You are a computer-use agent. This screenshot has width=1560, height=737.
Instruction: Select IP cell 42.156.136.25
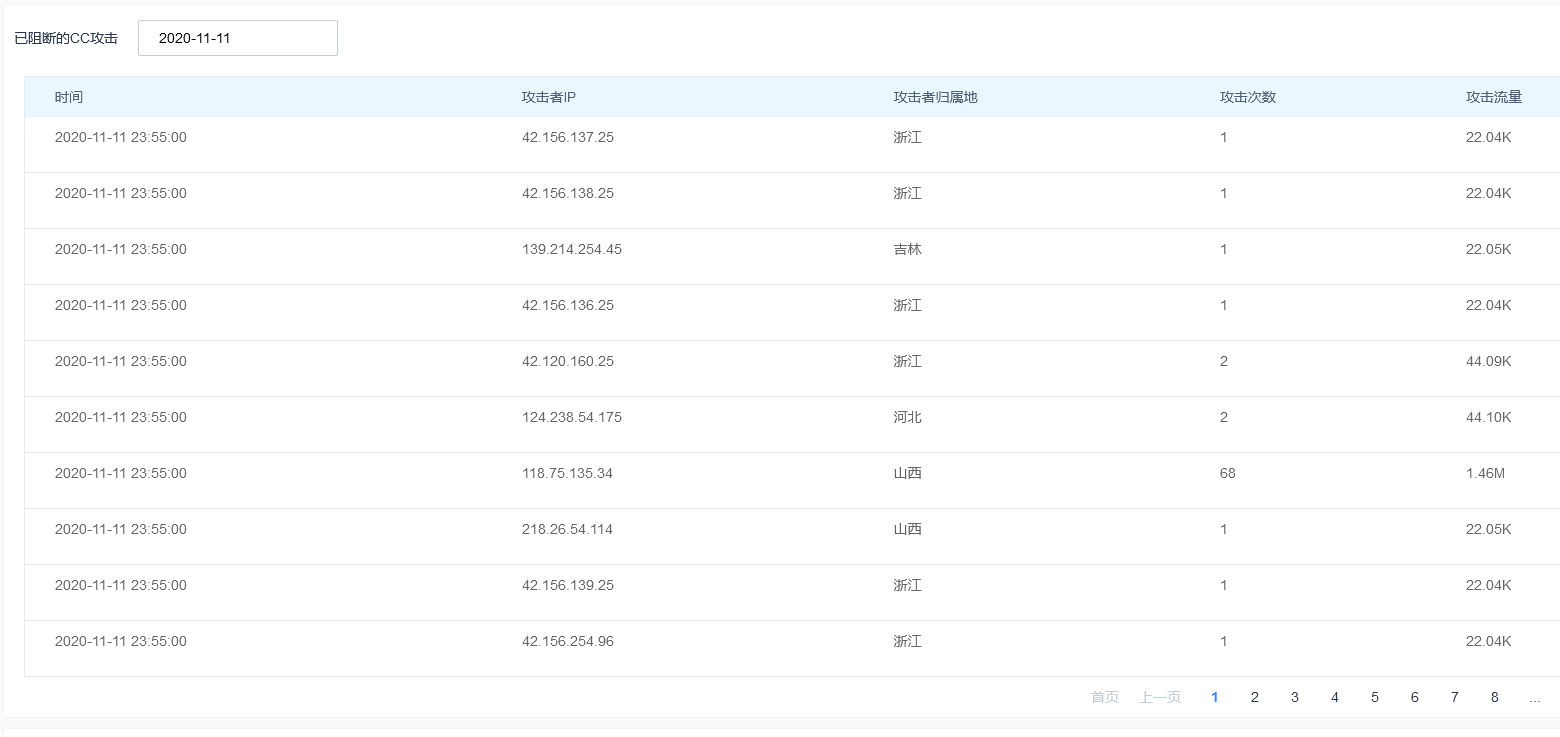coord(568,305)
